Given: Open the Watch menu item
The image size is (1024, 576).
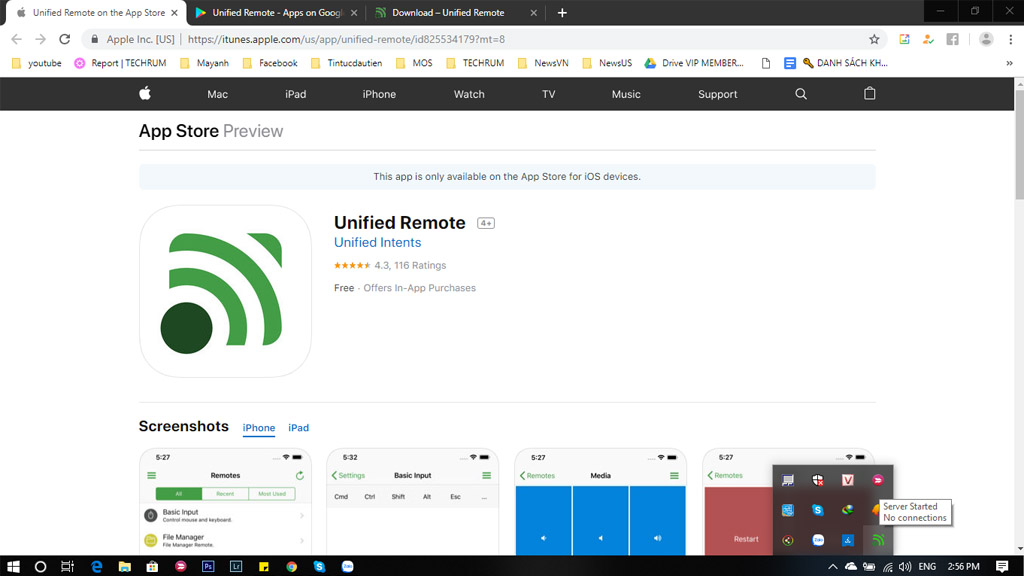Looking at the screenshot, I should (x=469, y=94).
